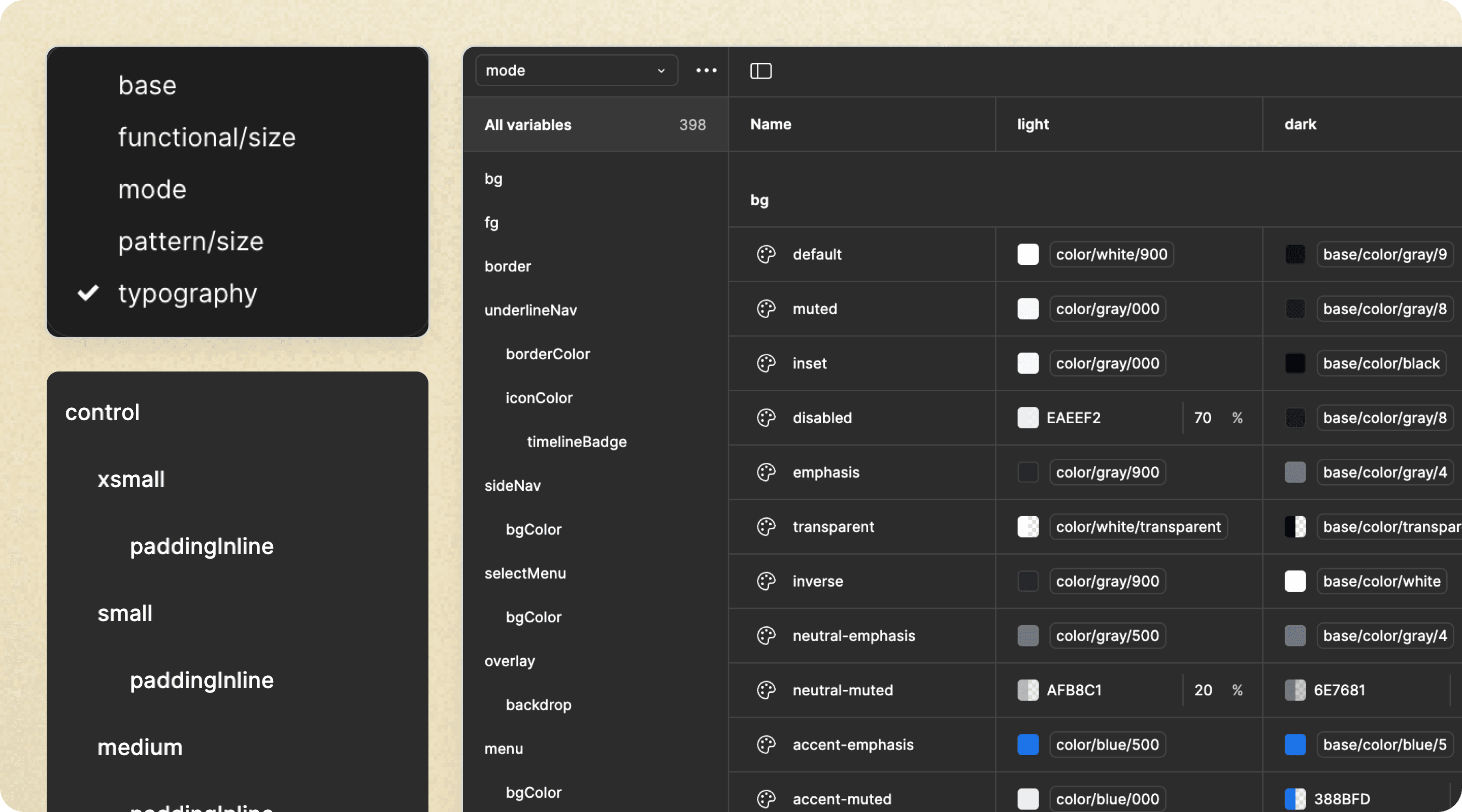
Task: Open the underlineNav group in sidebar
Action: (x=530, y=311)
